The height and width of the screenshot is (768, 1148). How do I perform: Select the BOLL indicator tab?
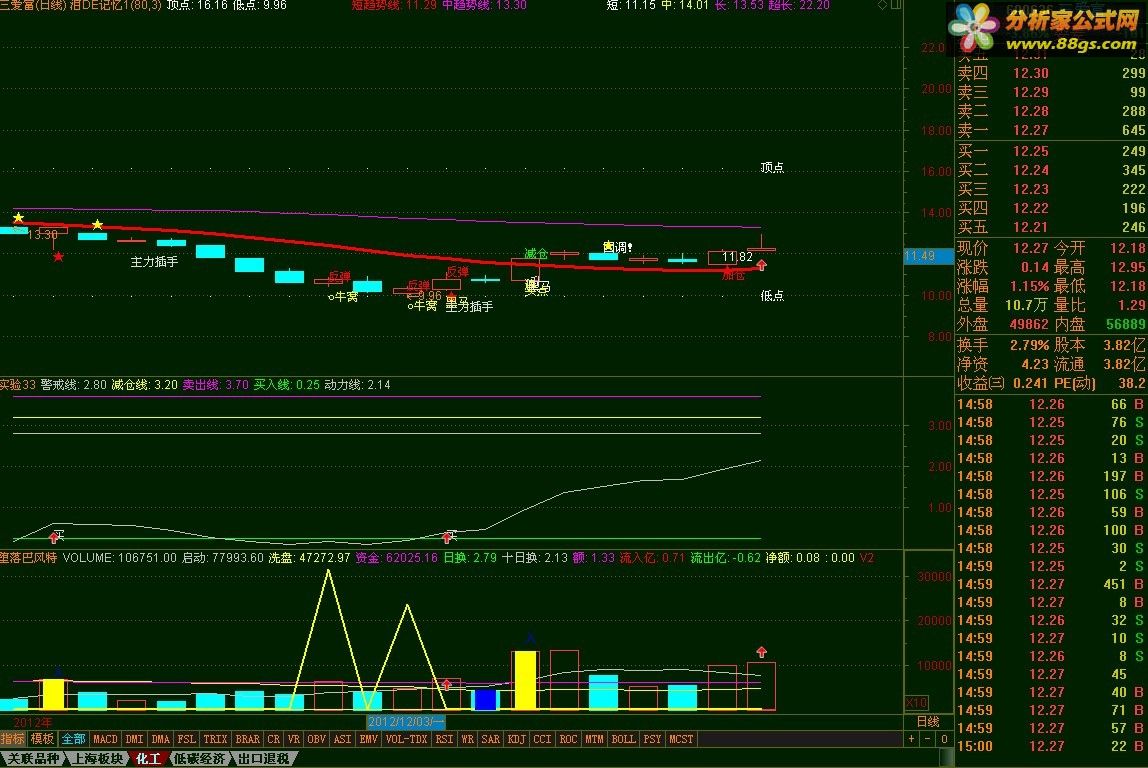[x=624, y=739]
